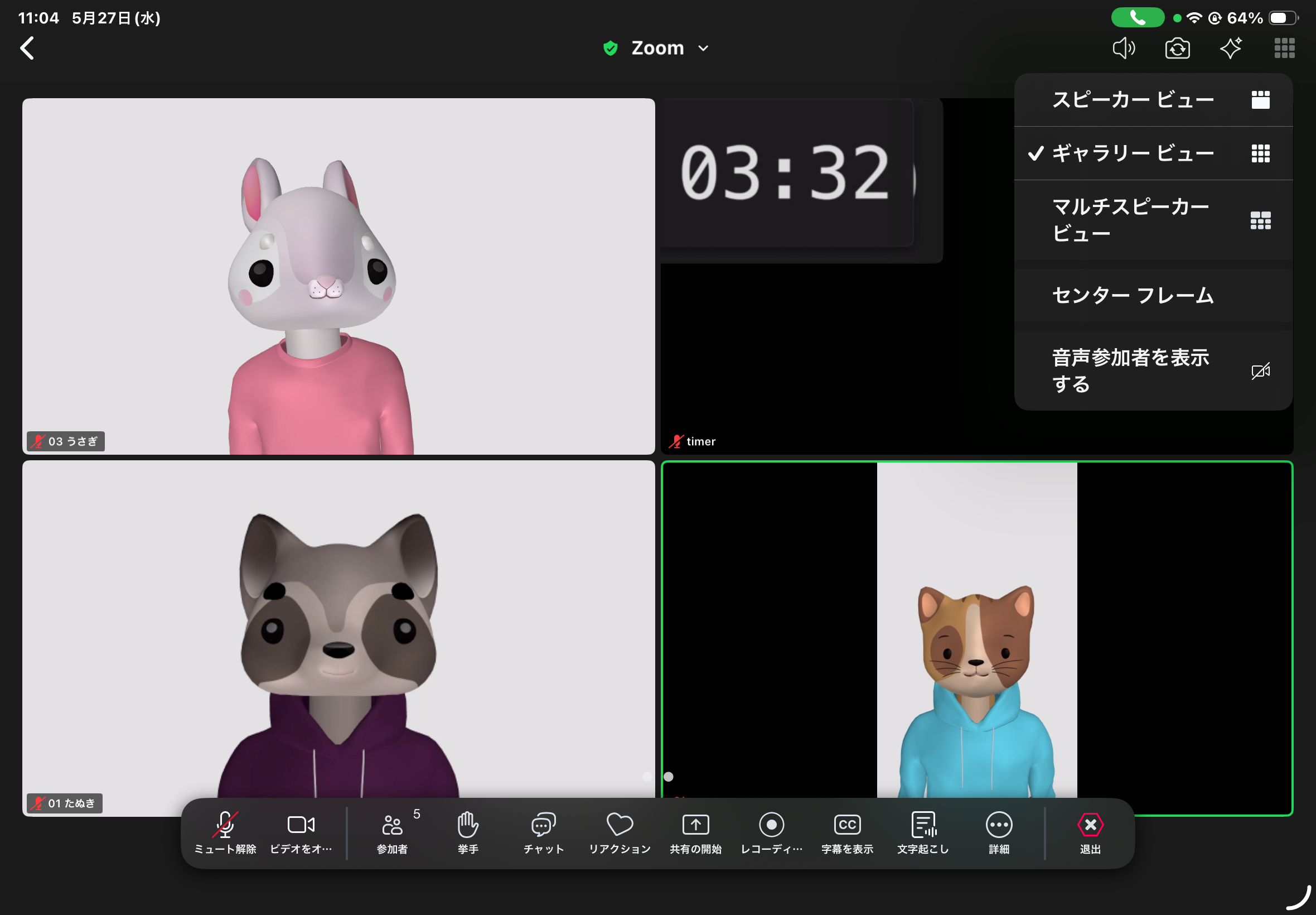Image resolution: width=1316 pixels, height=915 pixels.
Task: Switch camera with the flip camera icon
Action: pyautogui.click(x=1177, y=48)
